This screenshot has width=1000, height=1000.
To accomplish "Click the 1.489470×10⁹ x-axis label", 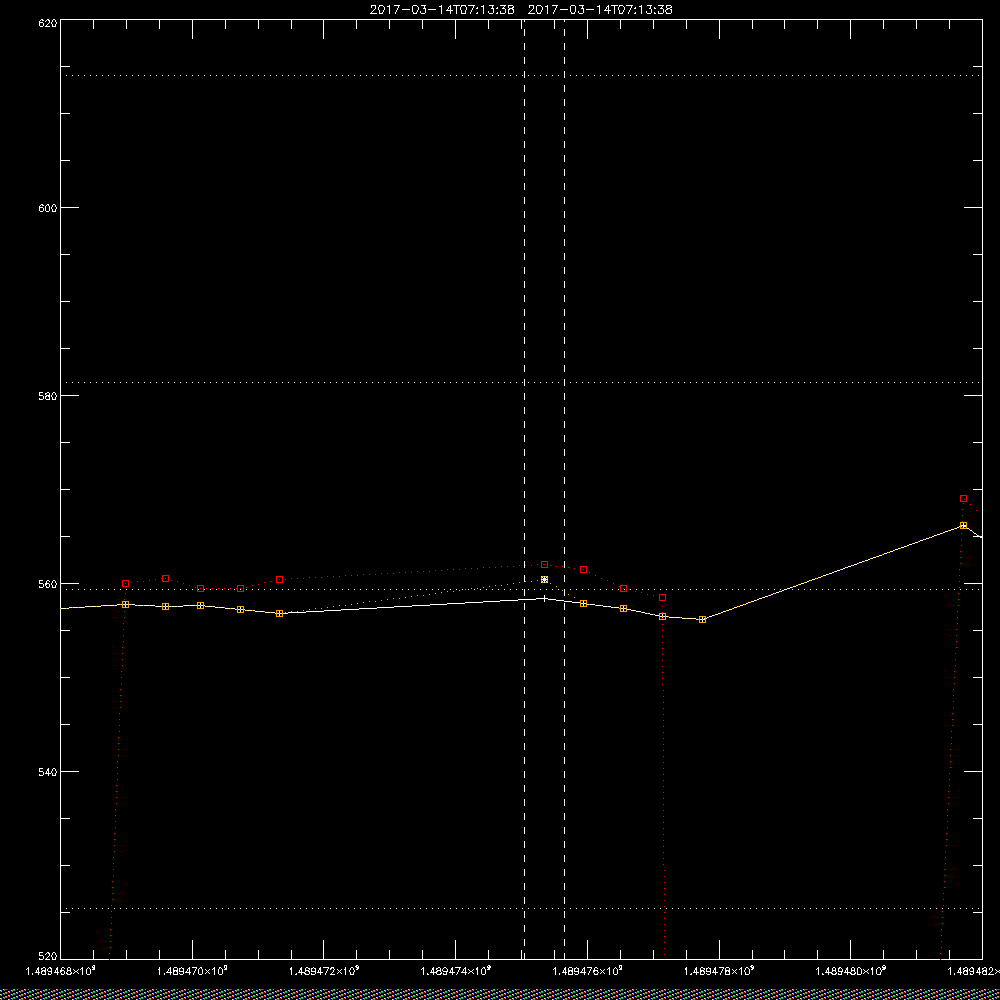I will (193, 971).
